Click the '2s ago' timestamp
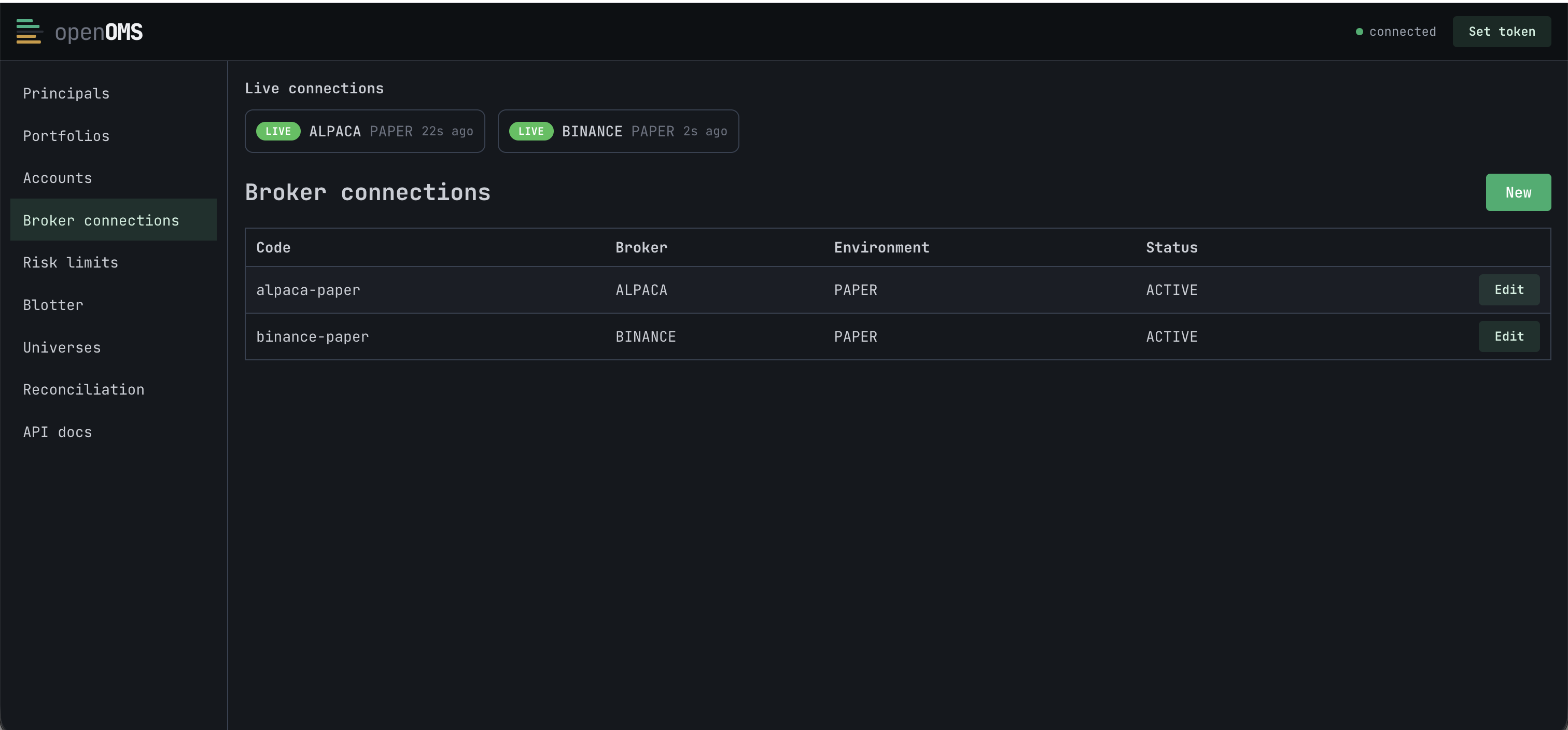Screen dimensions: 1568x730 704,131
